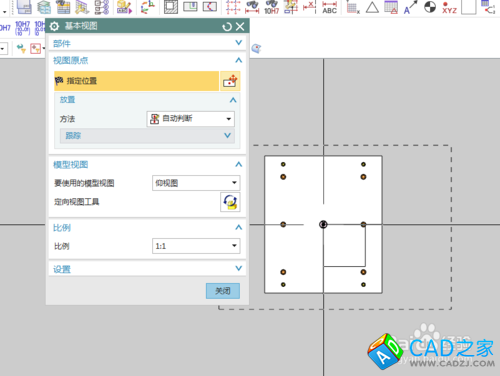Click the XYZ coordinate toolbar icon
500x376 pixels.
click(449, 8)
